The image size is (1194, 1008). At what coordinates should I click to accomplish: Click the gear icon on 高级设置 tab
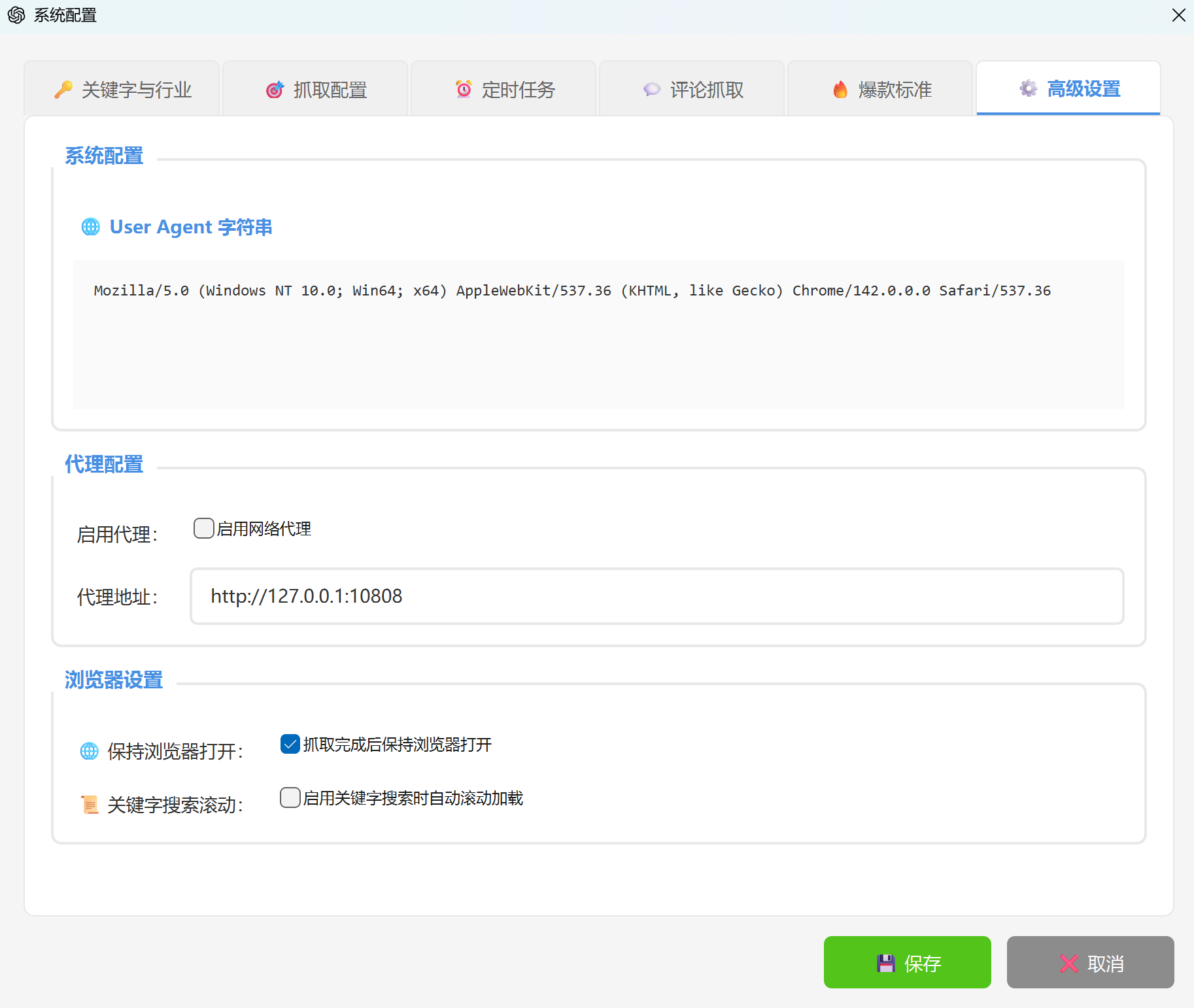1028,88
